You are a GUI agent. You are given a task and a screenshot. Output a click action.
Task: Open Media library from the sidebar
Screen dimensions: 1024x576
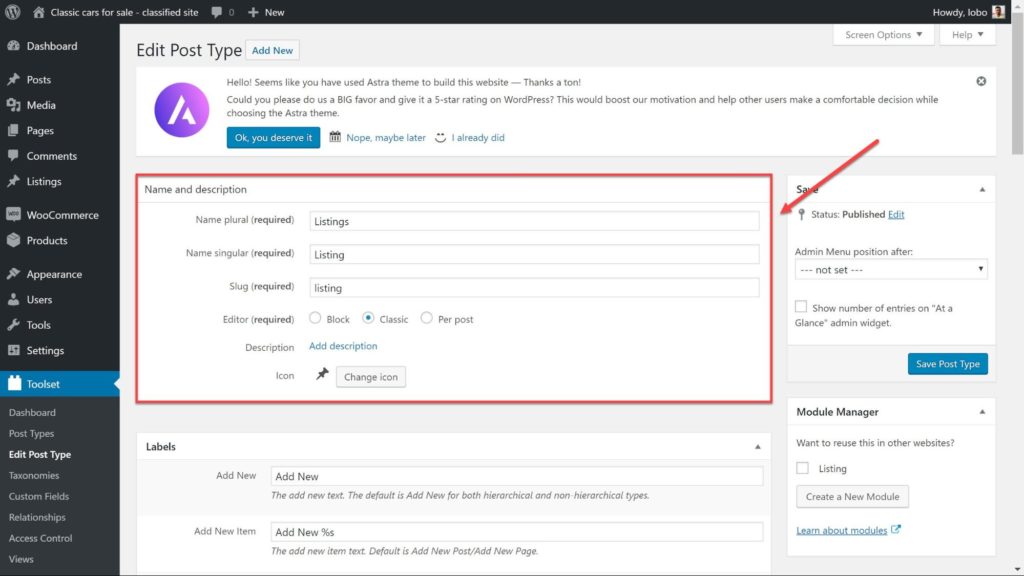[x=41, y=105]
